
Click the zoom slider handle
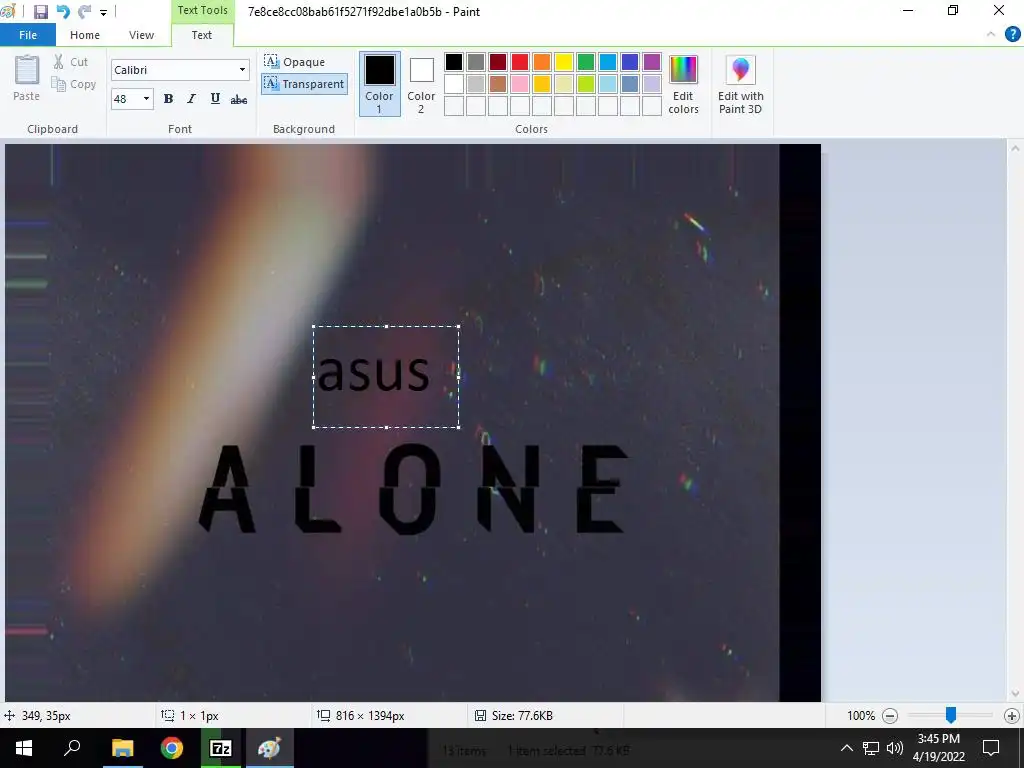(x=951, y=716)
